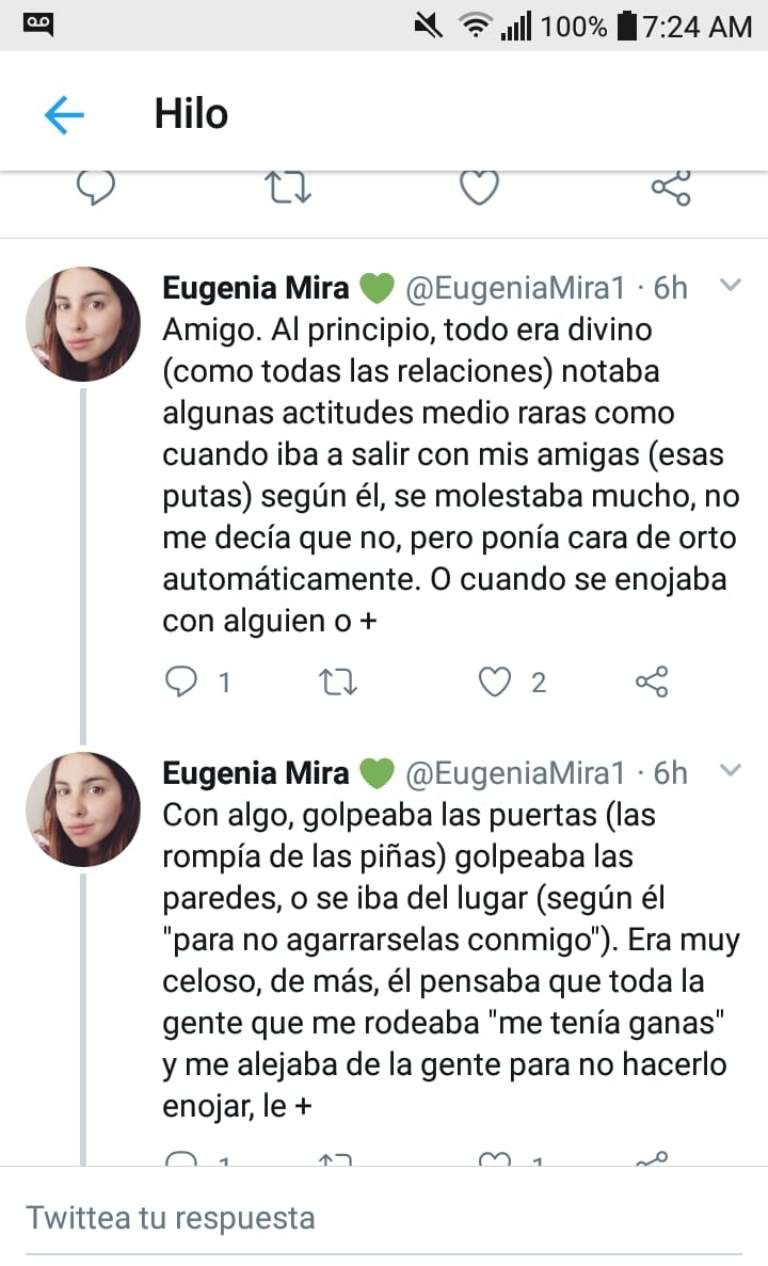Open dropdown chevron on first Eugenia Mira tweet
Screen dimensions: 768x1266
click(x=731, y=286)
